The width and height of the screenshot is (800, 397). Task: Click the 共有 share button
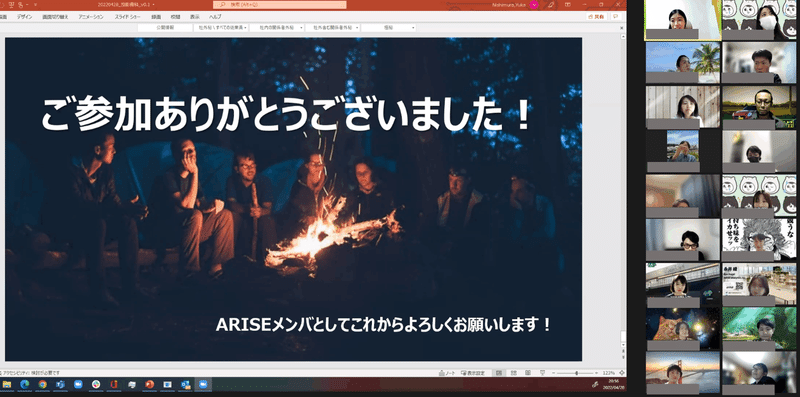tap(596, 16)
